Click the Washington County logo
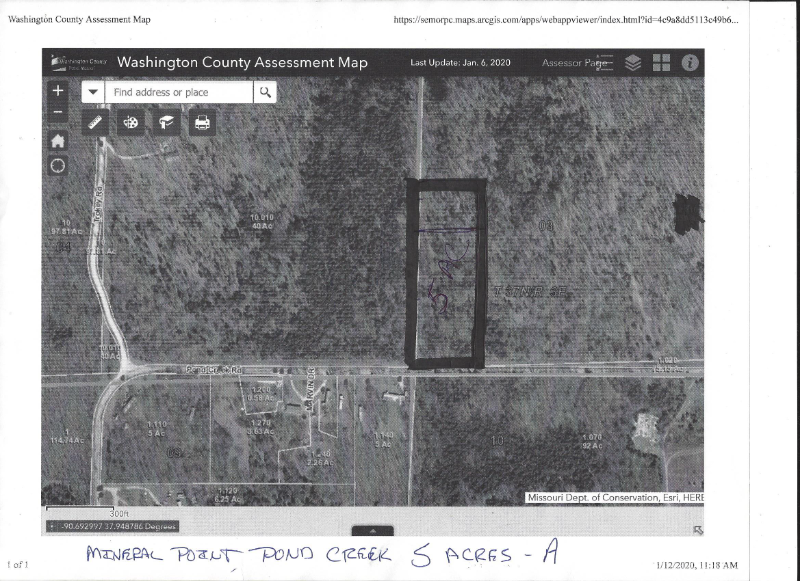Image resolution: width=800 pixels, height=581 pixels. [x=78, y=62]
